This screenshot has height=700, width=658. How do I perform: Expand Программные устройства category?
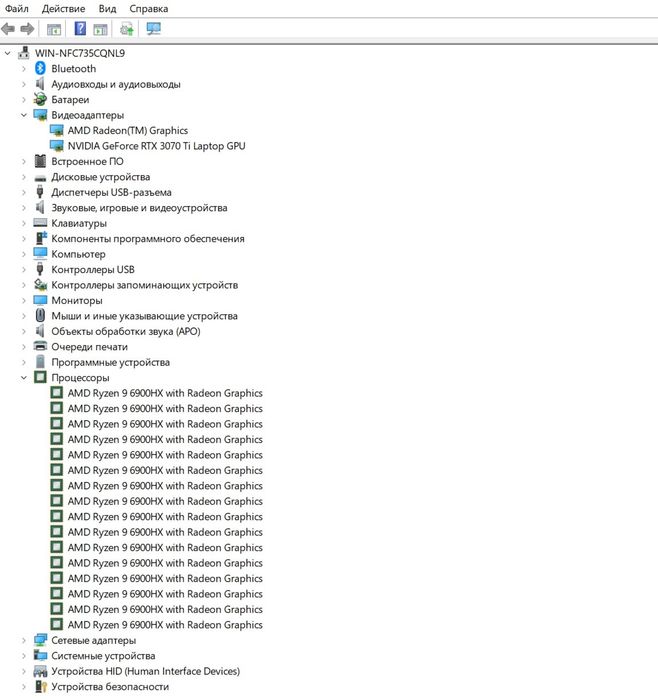pyautogui.click(x=24, y=362)
